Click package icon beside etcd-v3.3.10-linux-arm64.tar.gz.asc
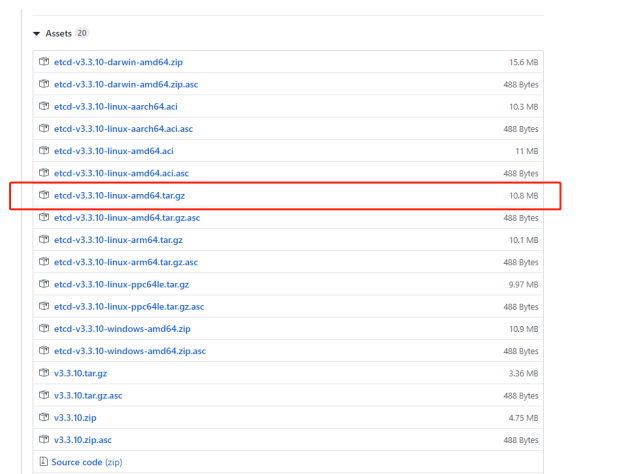This screenshot has width=625, height=474. pos(44,262)
